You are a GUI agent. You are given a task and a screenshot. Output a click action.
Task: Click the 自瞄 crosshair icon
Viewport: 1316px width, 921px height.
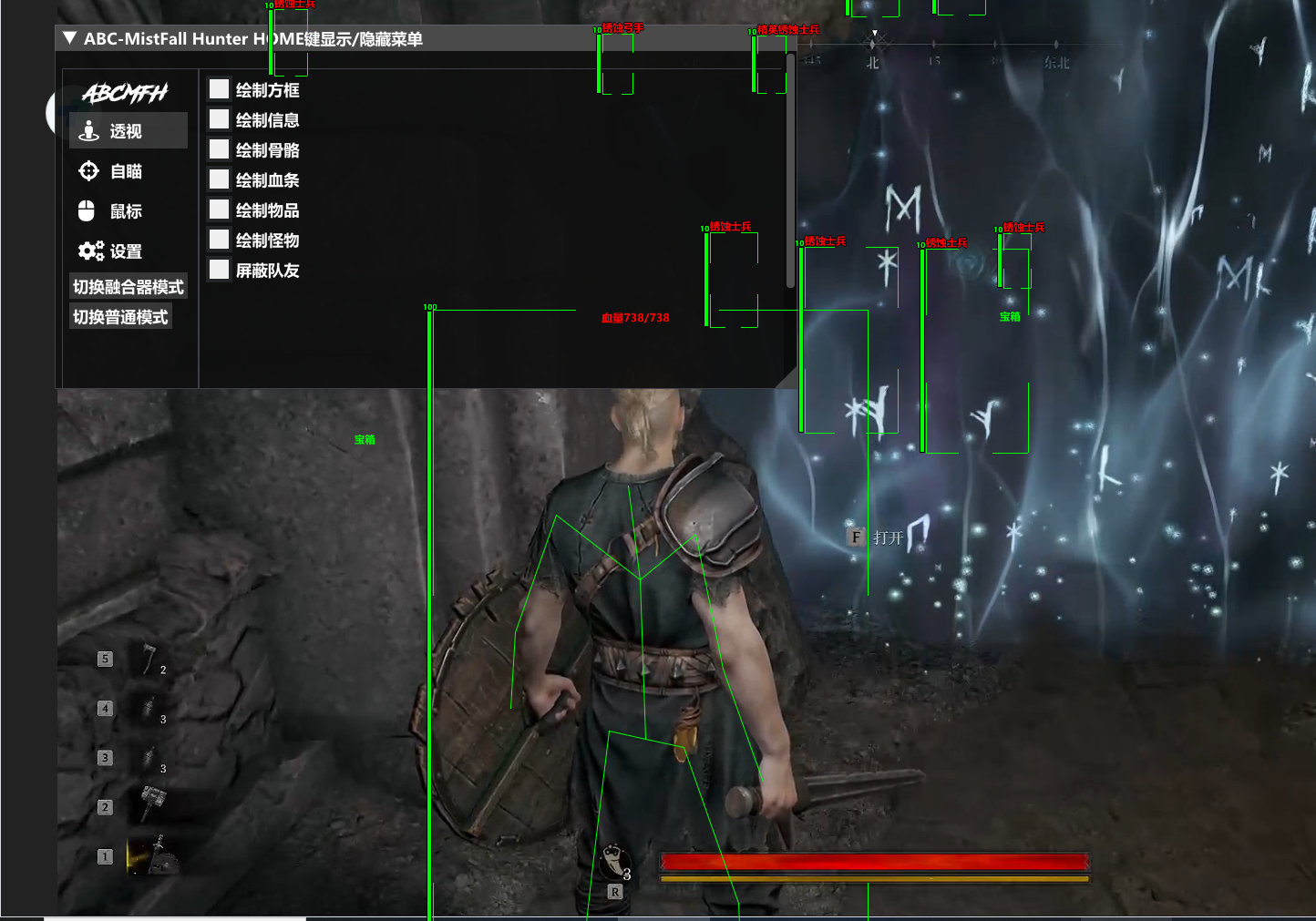click(x=88, y=171)
